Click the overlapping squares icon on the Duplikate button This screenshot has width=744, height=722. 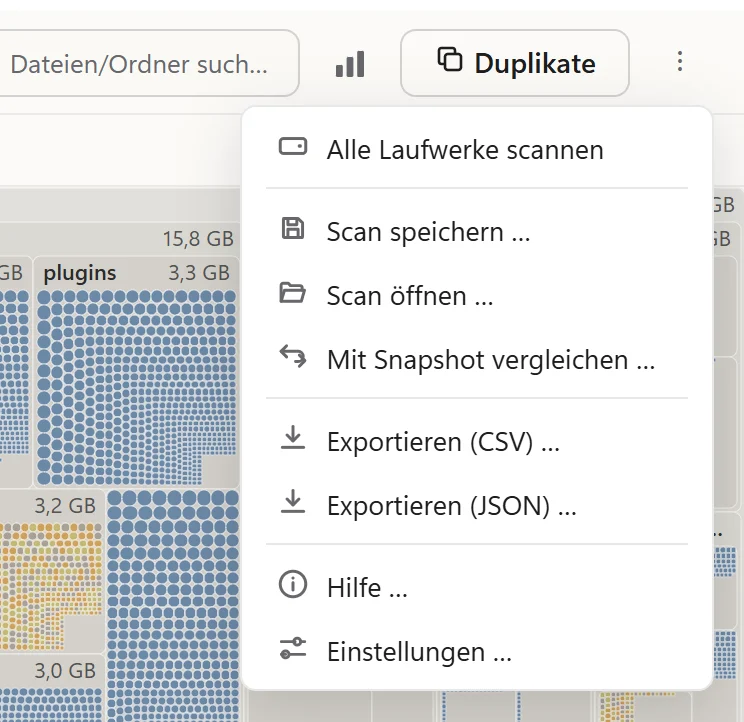coord(449,60)
